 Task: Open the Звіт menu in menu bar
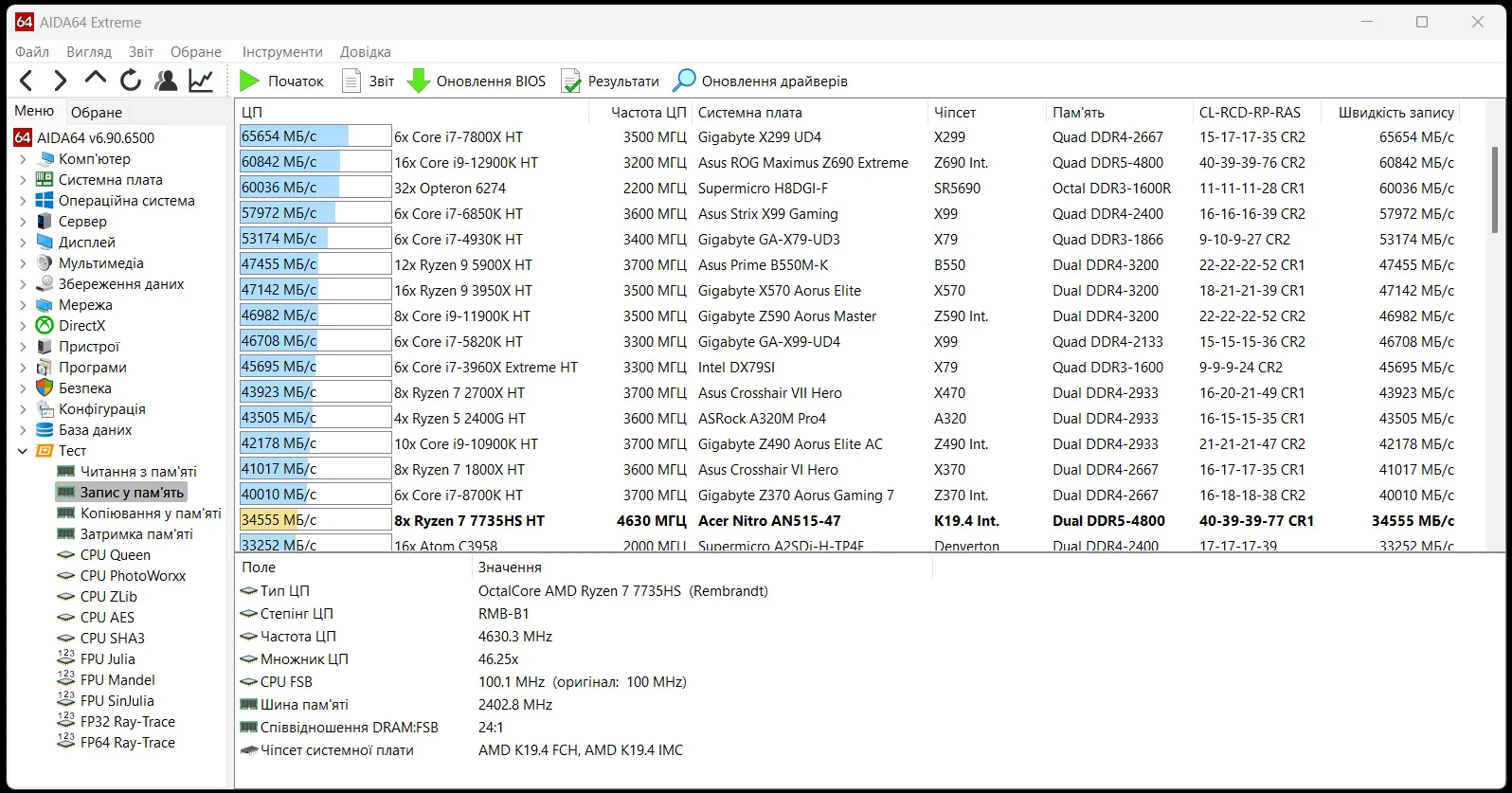coord(141,52)
